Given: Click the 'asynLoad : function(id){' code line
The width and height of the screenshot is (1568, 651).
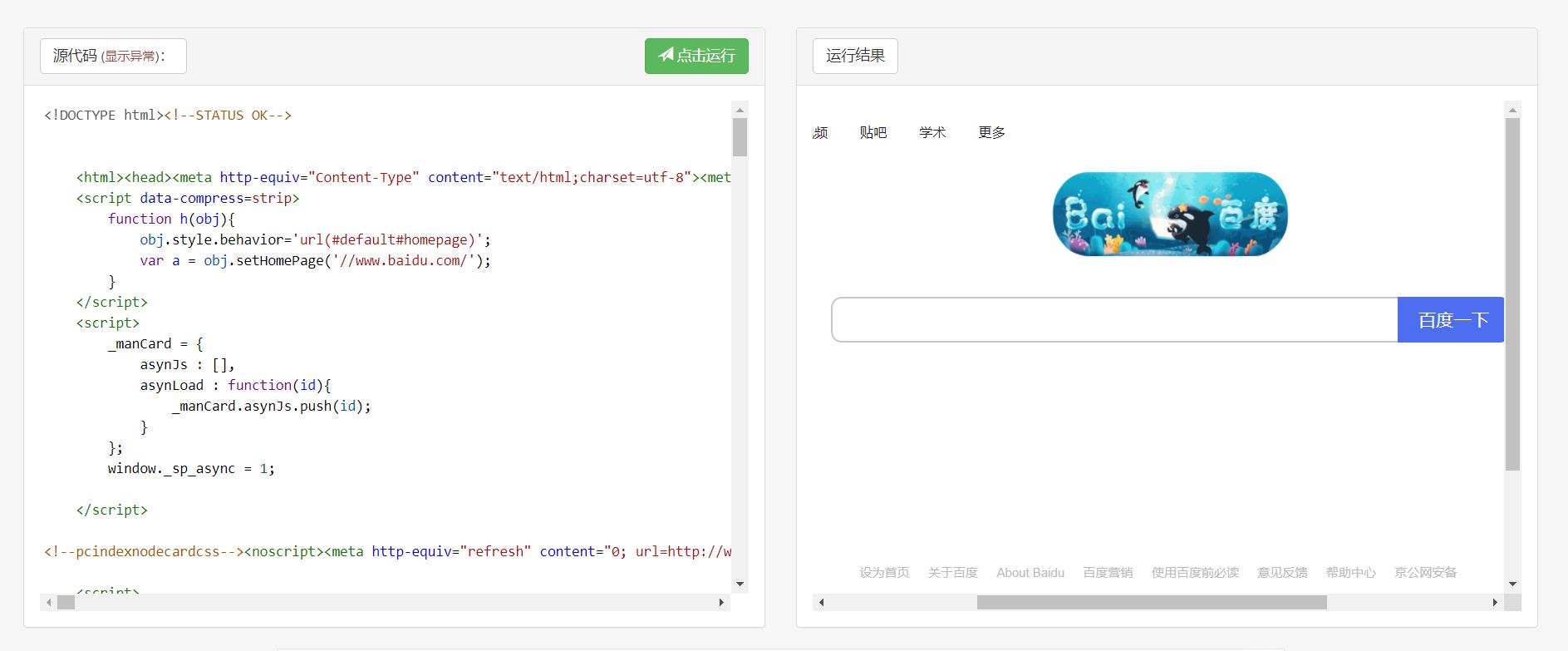Looking at the screenshot, I should click(x=236, y=386).
